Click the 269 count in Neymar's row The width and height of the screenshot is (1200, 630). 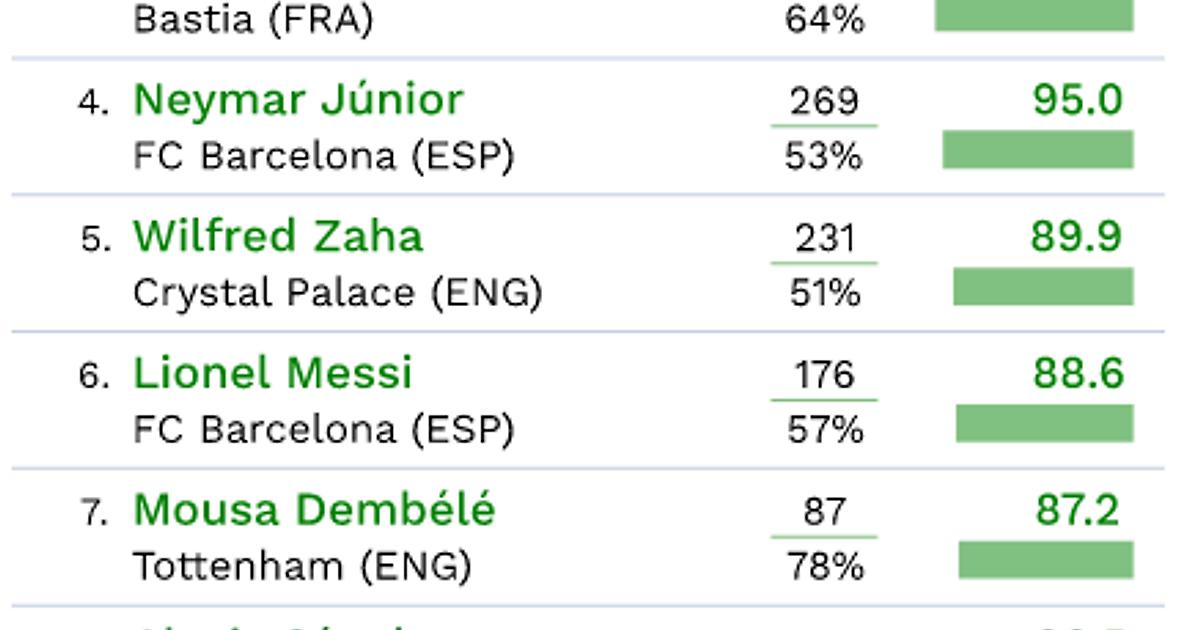(824, 102)
